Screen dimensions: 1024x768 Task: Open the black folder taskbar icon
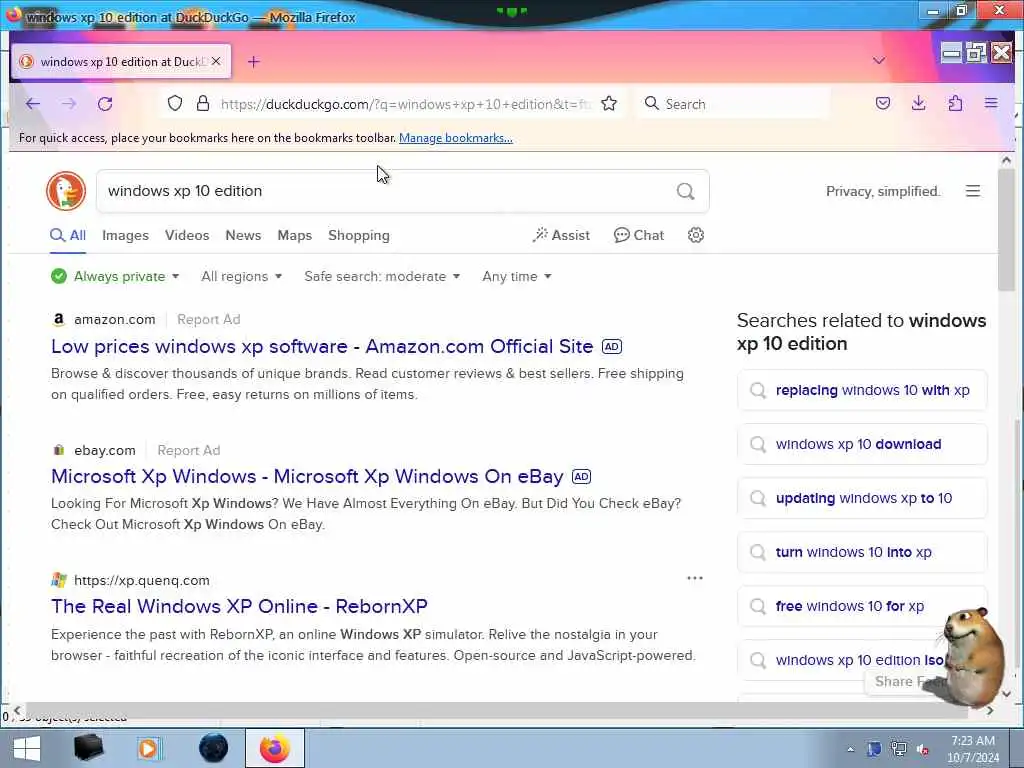[x=88, y=748]
